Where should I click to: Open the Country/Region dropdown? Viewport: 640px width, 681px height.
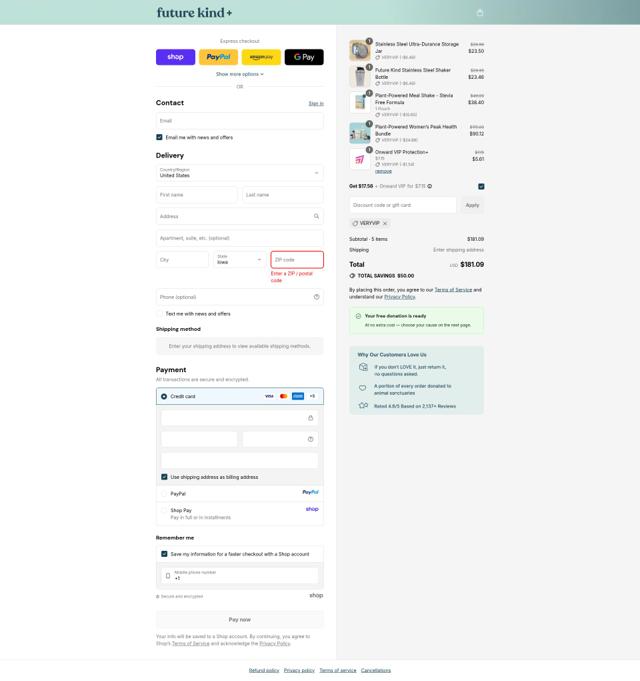240,173
